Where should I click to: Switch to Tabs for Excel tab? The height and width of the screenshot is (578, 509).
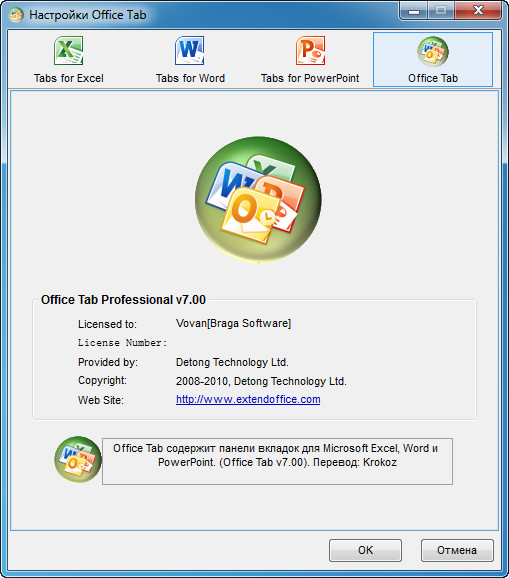69,60
